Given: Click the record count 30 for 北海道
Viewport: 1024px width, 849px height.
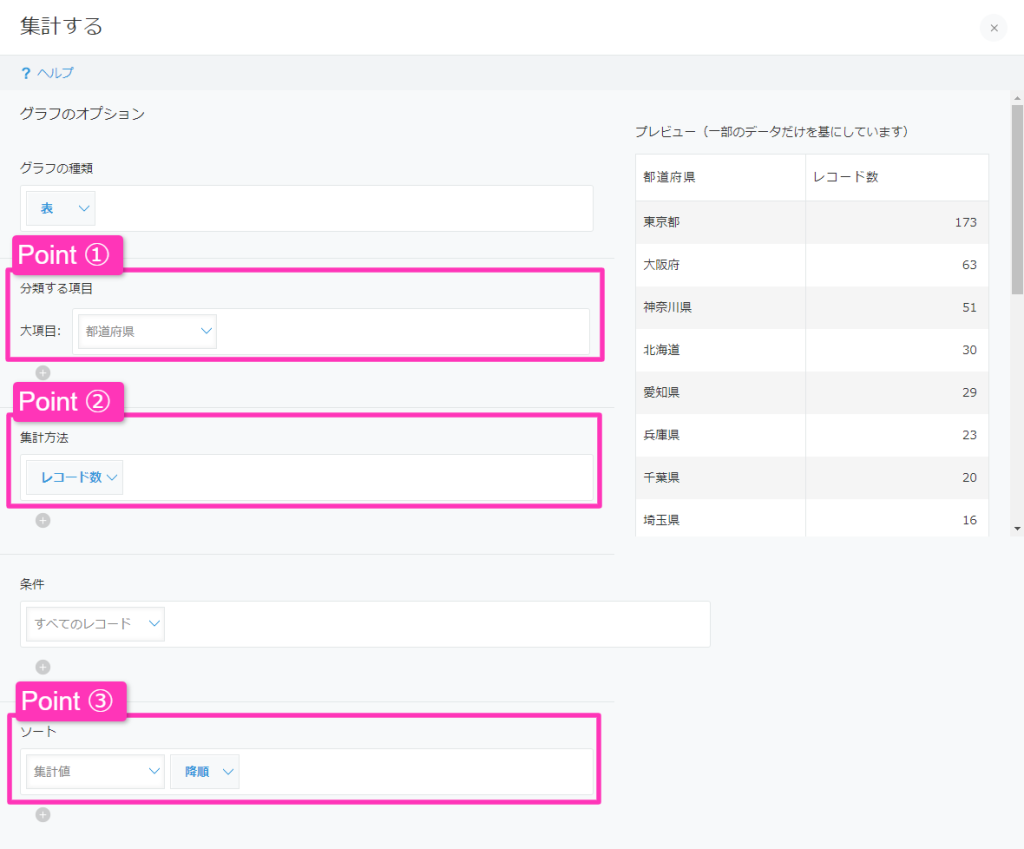Looking at the screenshot, I should pyautogui.click(x=969, y=350).
